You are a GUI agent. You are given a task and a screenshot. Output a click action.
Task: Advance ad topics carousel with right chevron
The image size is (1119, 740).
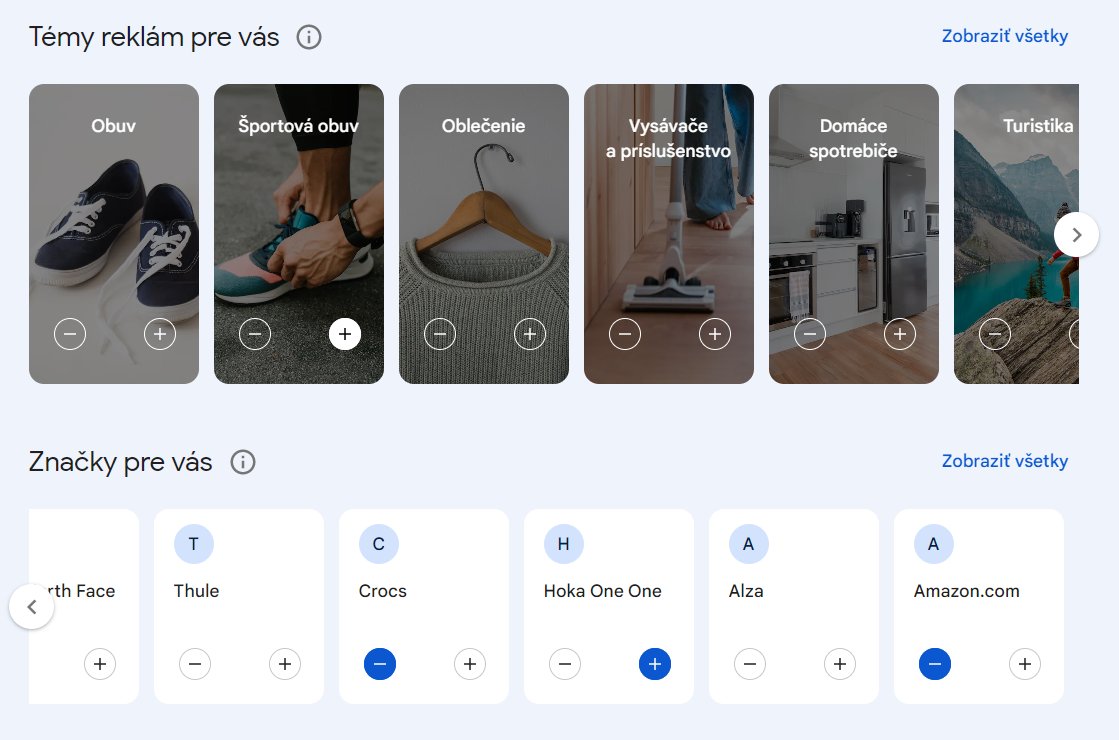1076,235
